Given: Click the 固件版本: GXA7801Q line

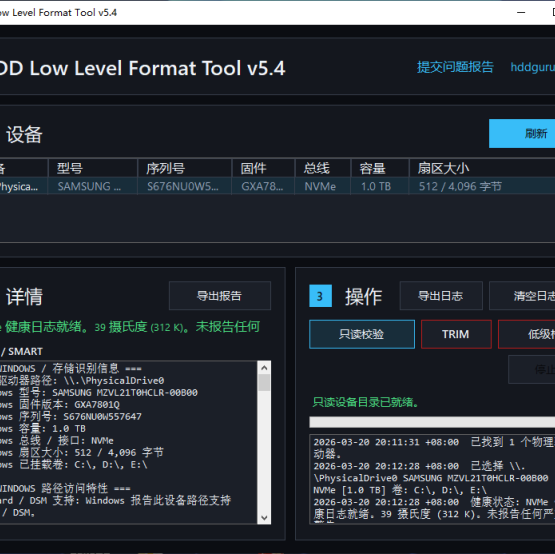Looking at the screenshot, I should tap(60, 405).
